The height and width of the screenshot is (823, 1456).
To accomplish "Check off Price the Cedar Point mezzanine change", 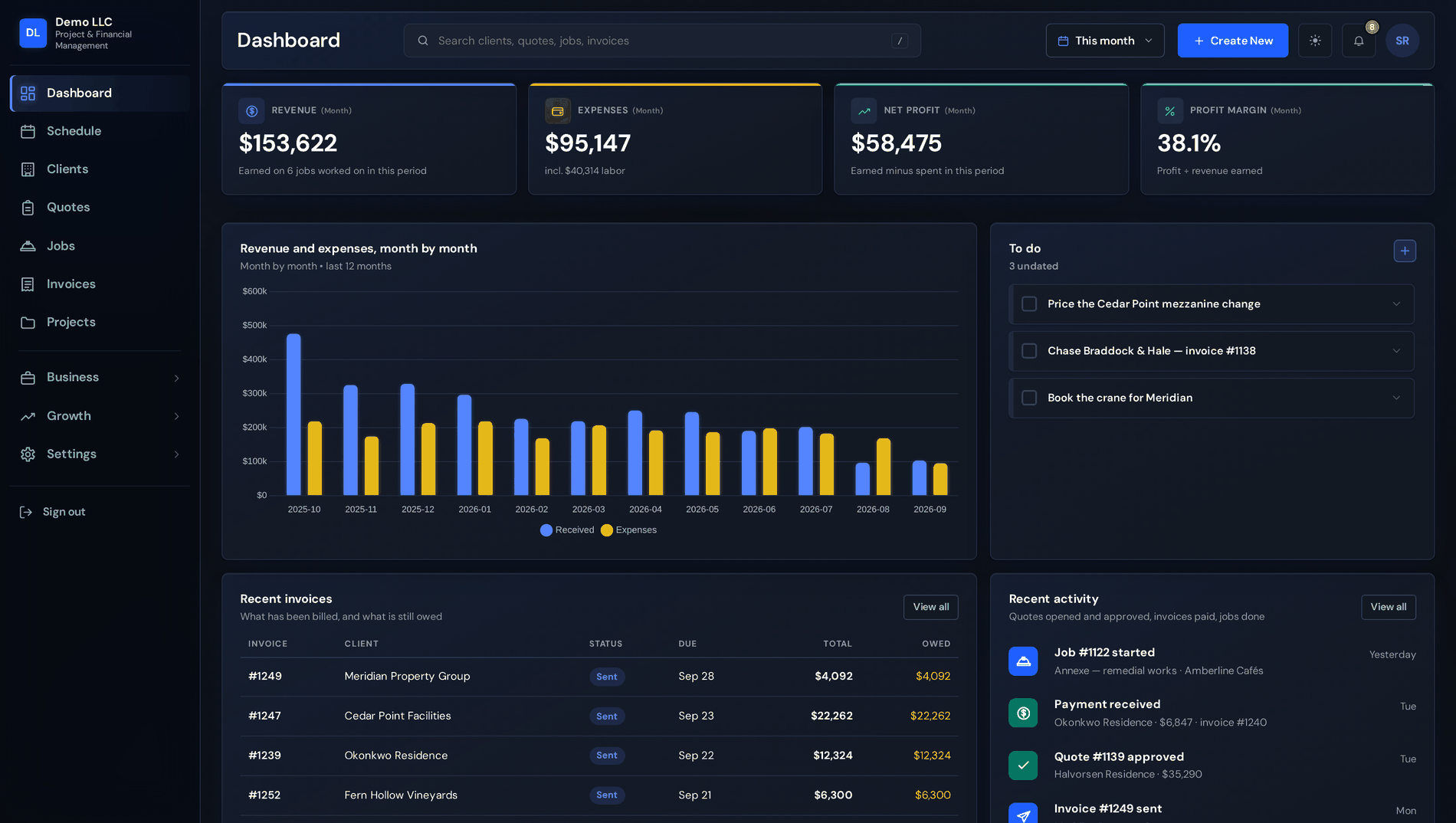I will [1029, 304].
